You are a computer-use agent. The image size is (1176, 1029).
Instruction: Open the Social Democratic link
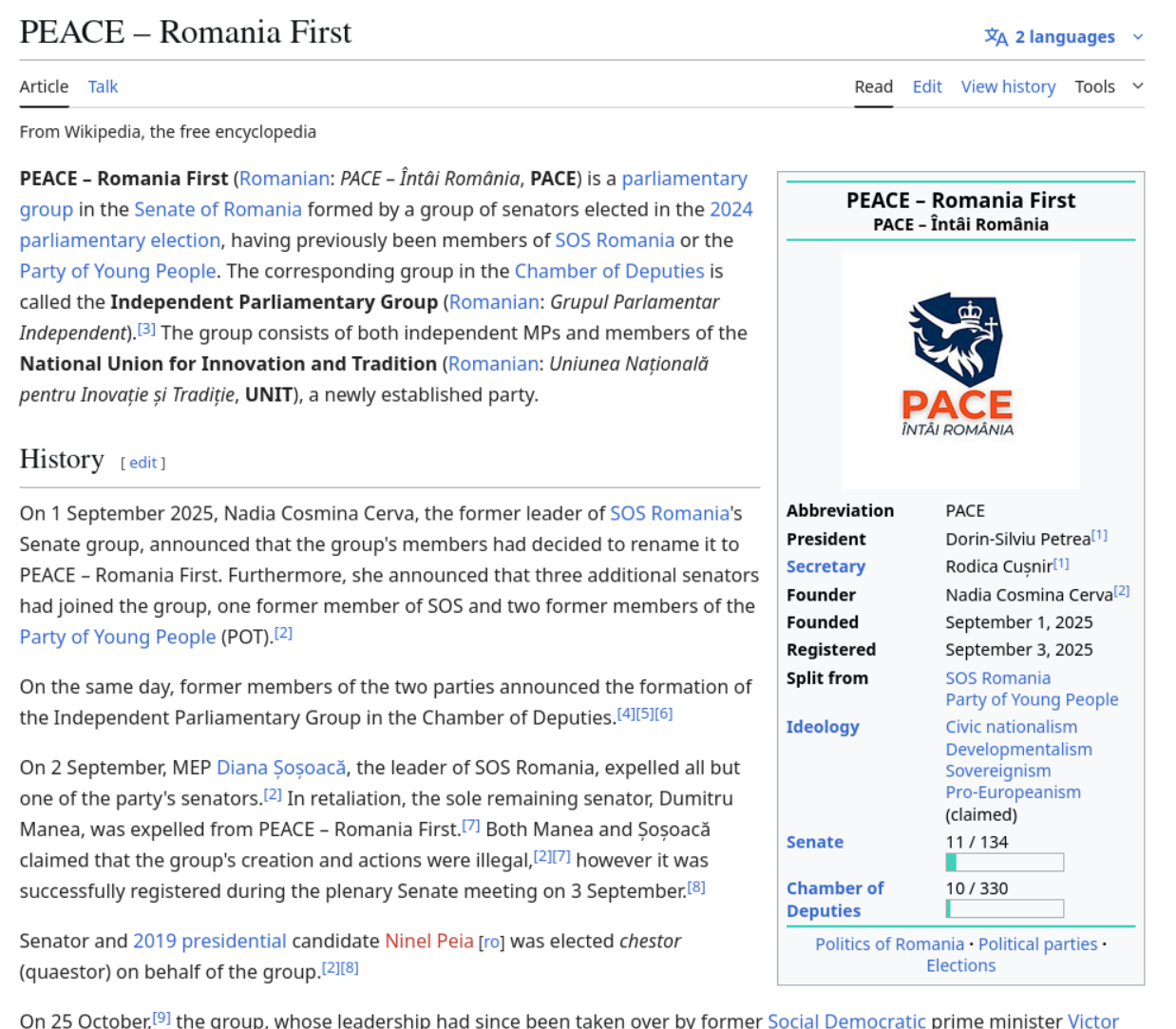(x=846, y=1019)
